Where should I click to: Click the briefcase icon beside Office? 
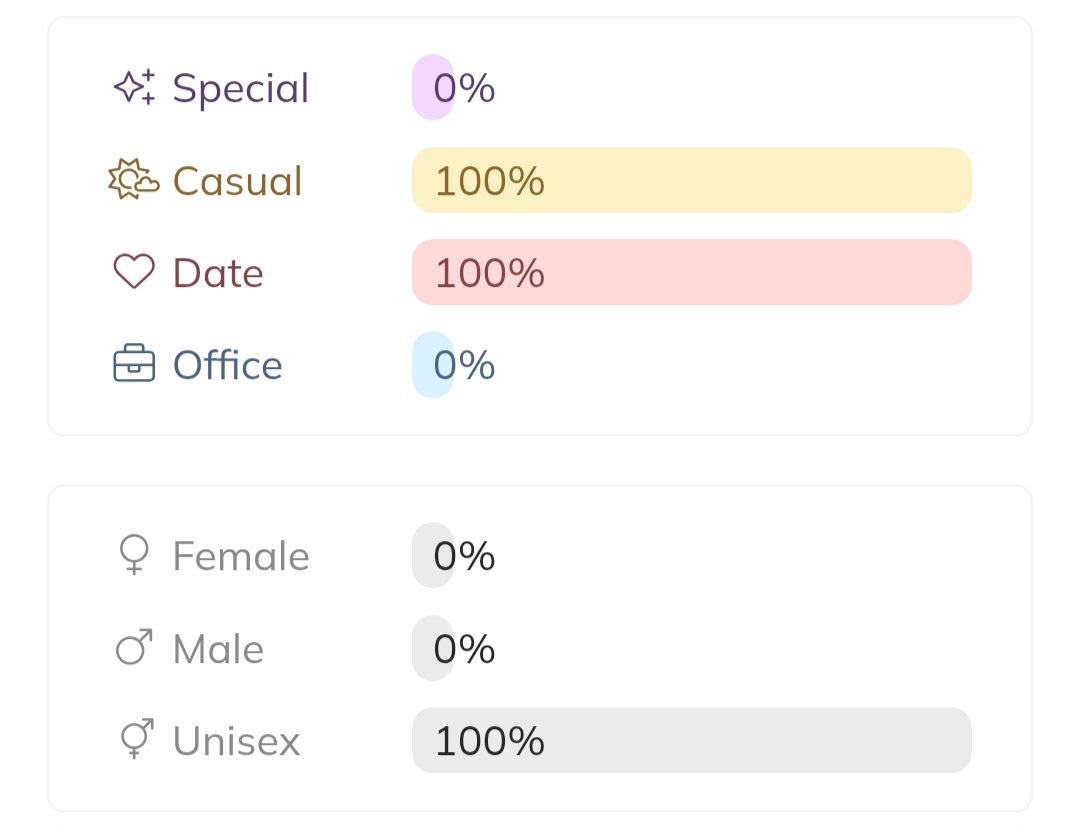tap(134, 365)
